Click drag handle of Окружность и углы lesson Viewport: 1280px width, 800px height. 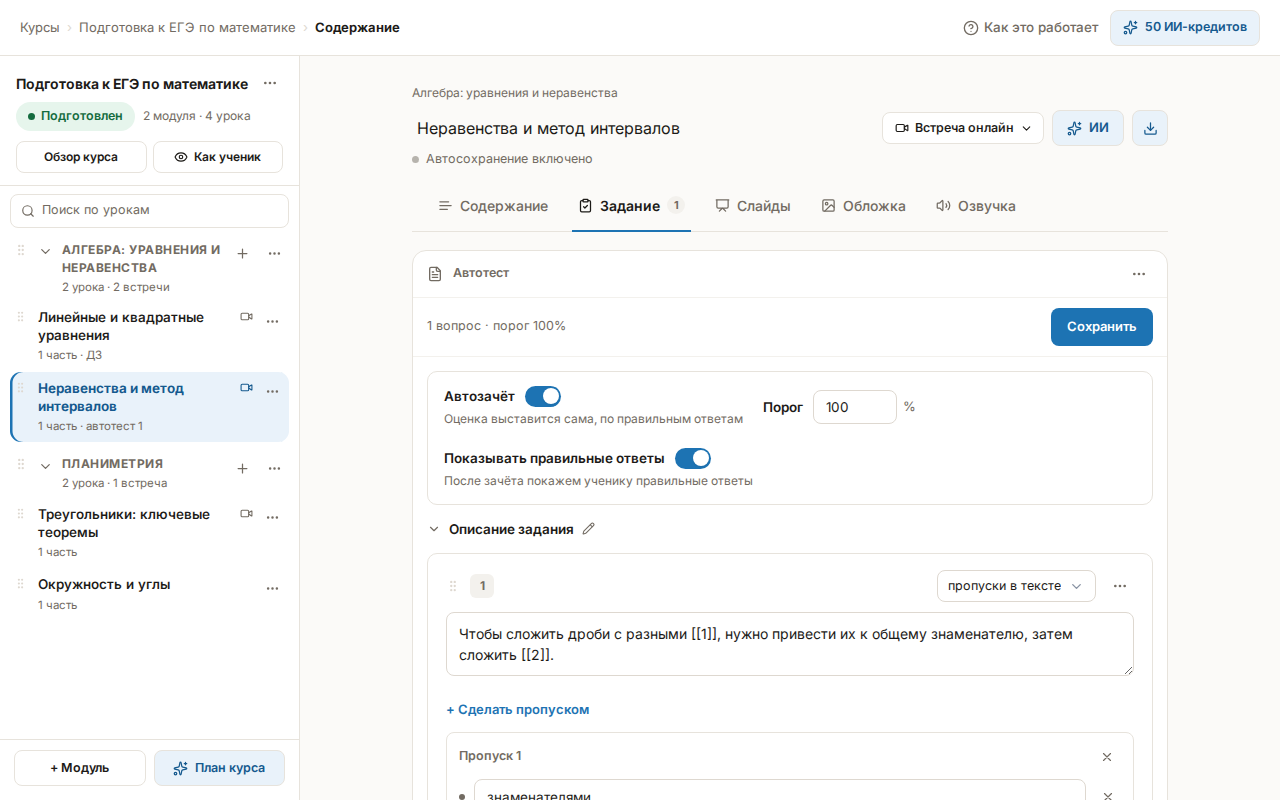[x=21, y=584]
